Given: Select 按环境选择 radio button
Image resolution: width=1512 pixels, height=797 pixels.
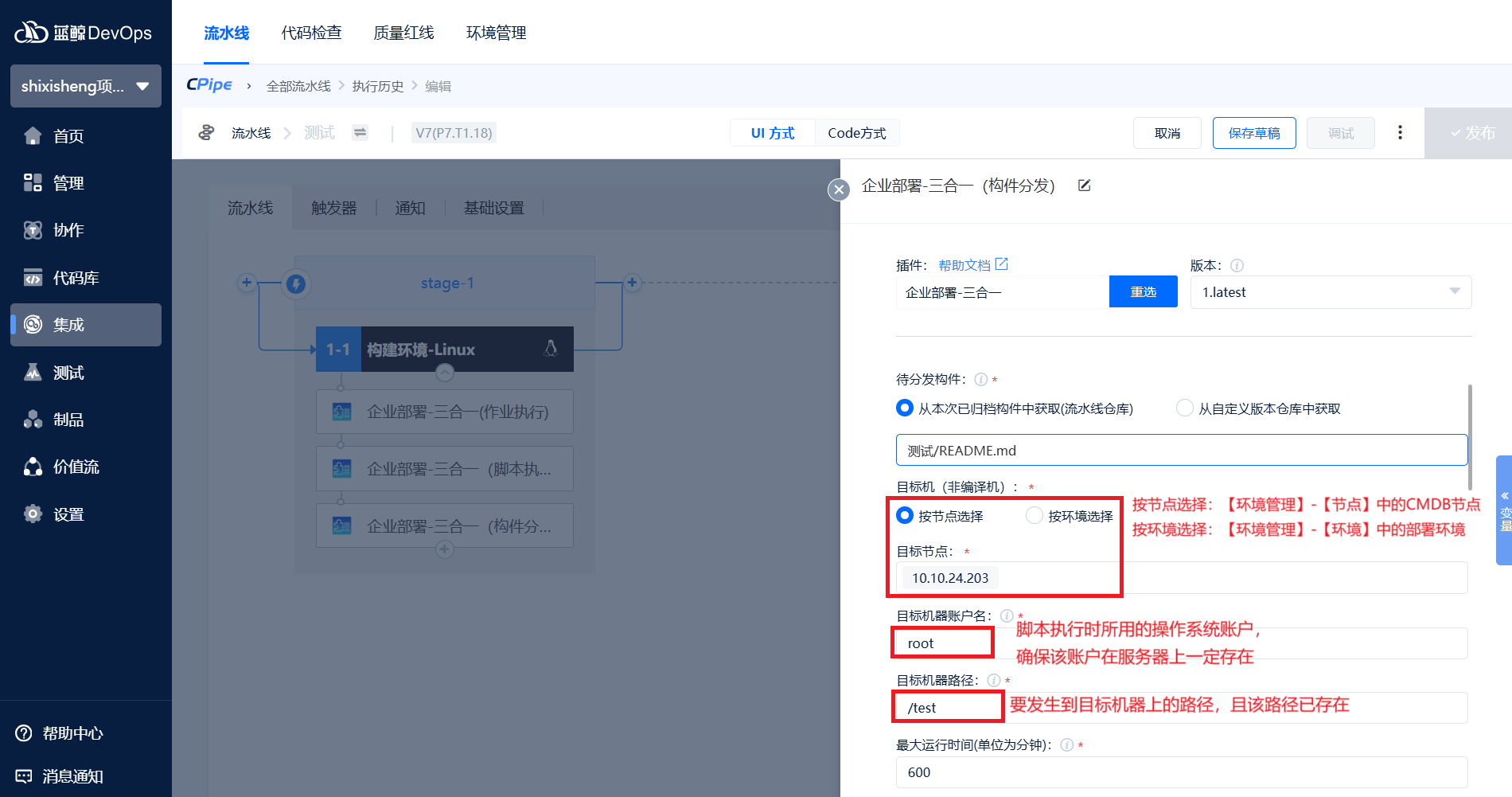Looking at the screenshot, I should click(x=1035, y=516).
